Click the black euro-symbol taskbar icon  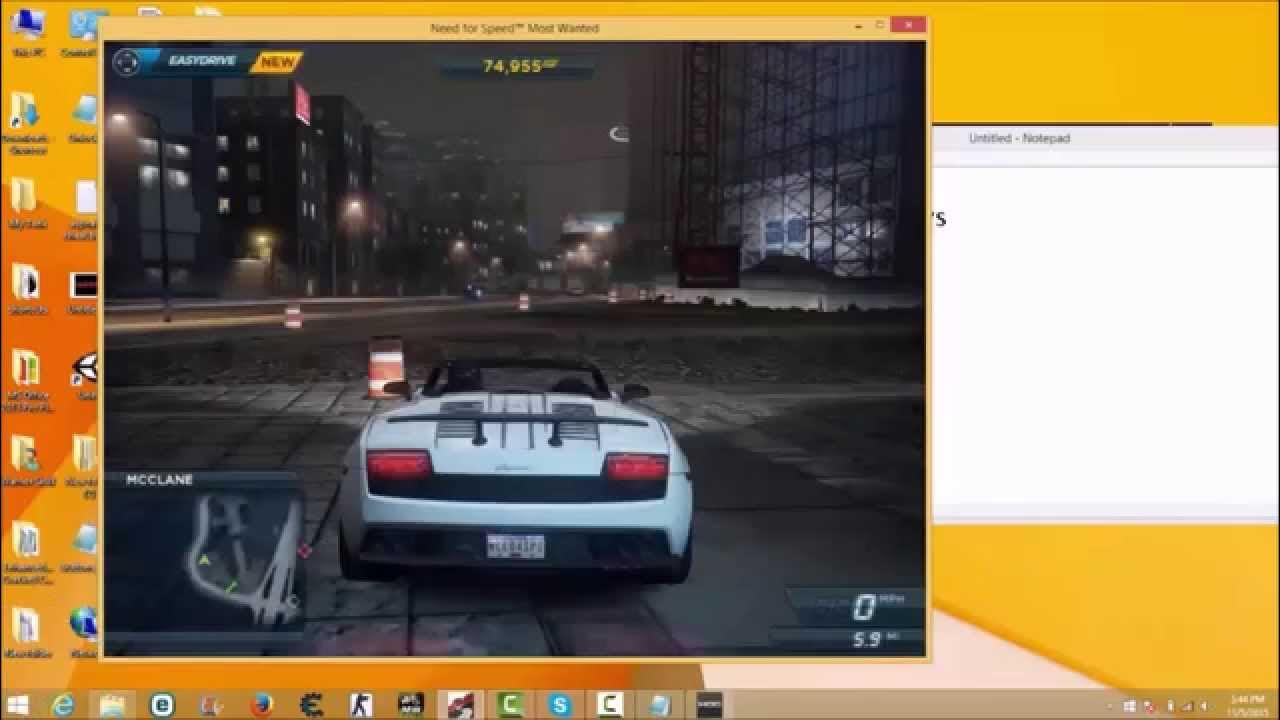click(312, 705)
